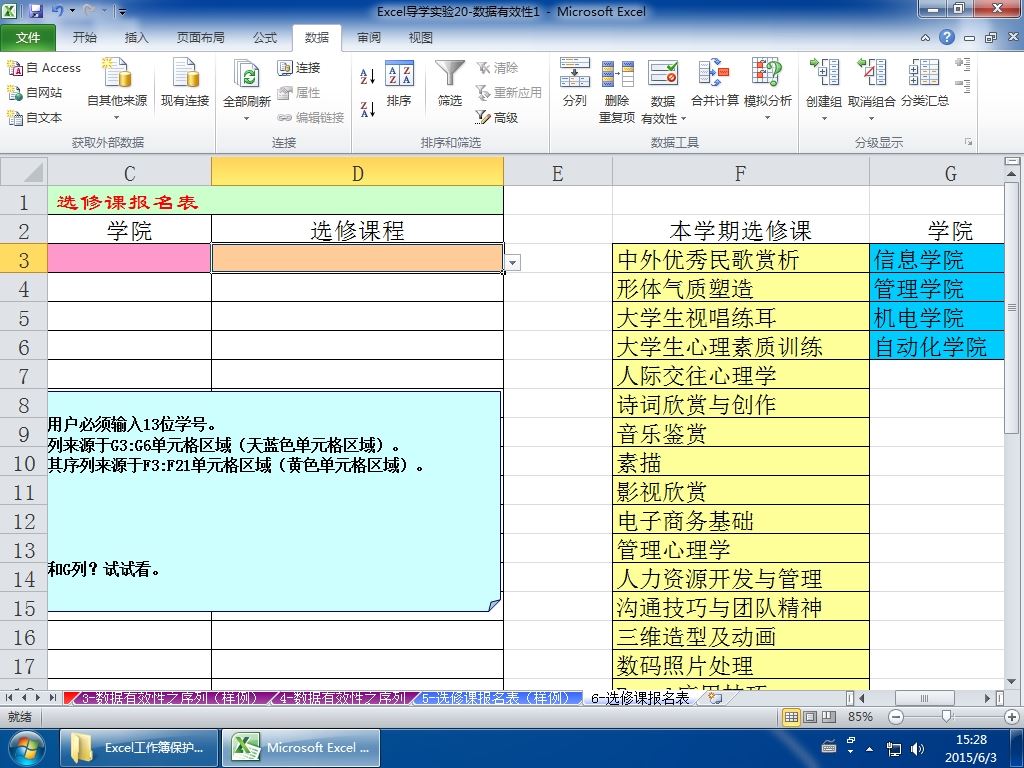This screenshot has height=768, width=1024.
Task: Switch to the 插入 ribbon tab
Action: (136, 37)
